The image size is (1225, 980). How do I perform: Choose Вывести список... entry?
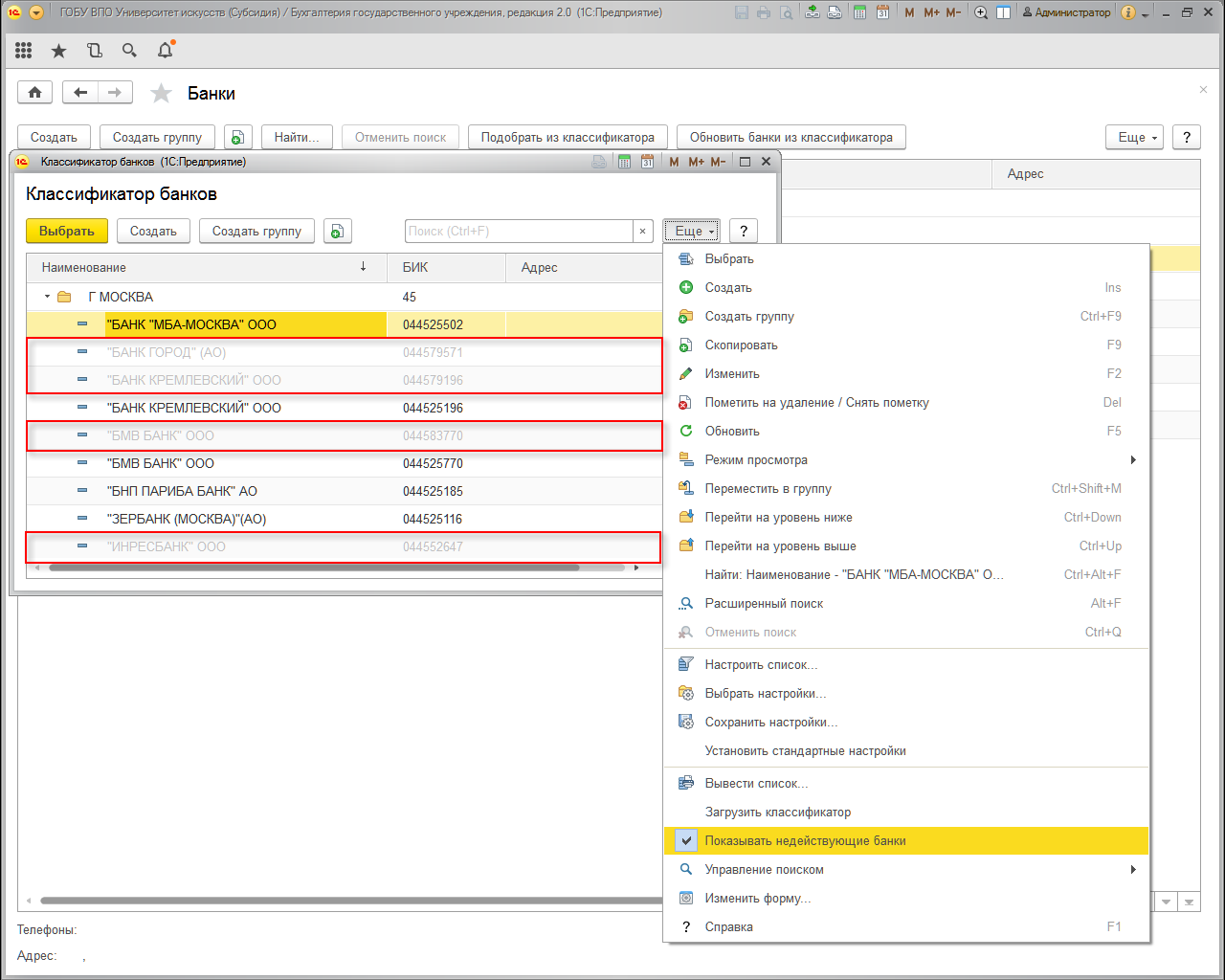(906, 783)
